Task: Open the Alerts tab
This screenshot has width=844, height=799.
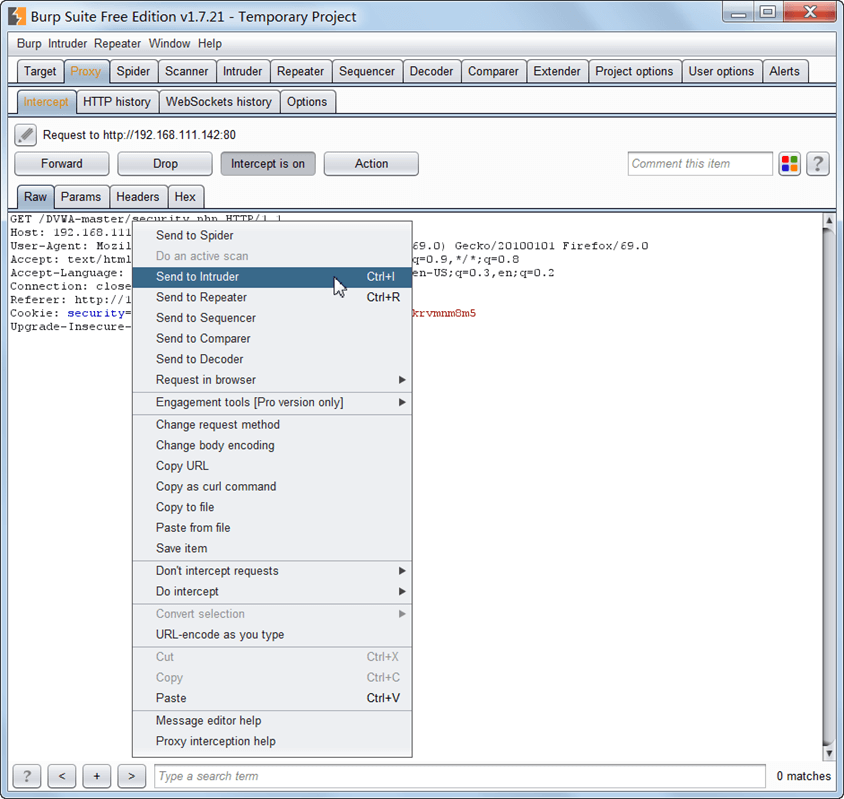Action: (784, 71)
